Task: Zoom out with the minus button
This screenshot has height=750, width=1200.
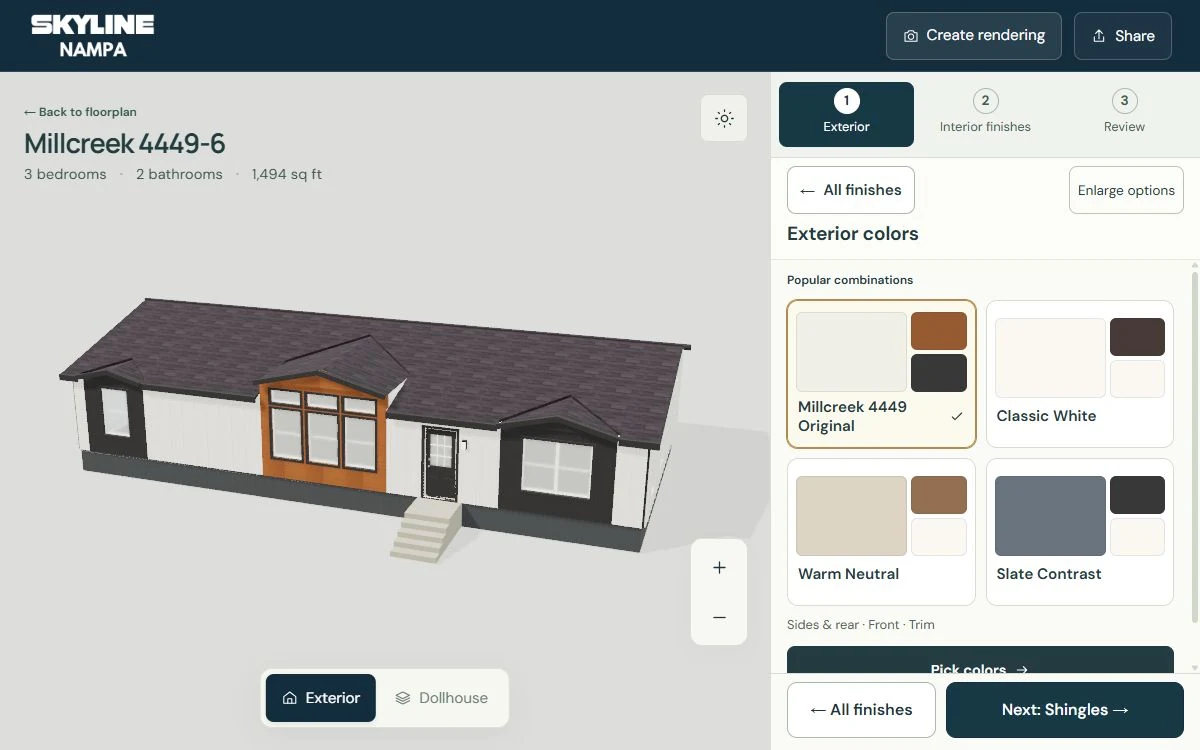Action: click(x=719, y=618)
